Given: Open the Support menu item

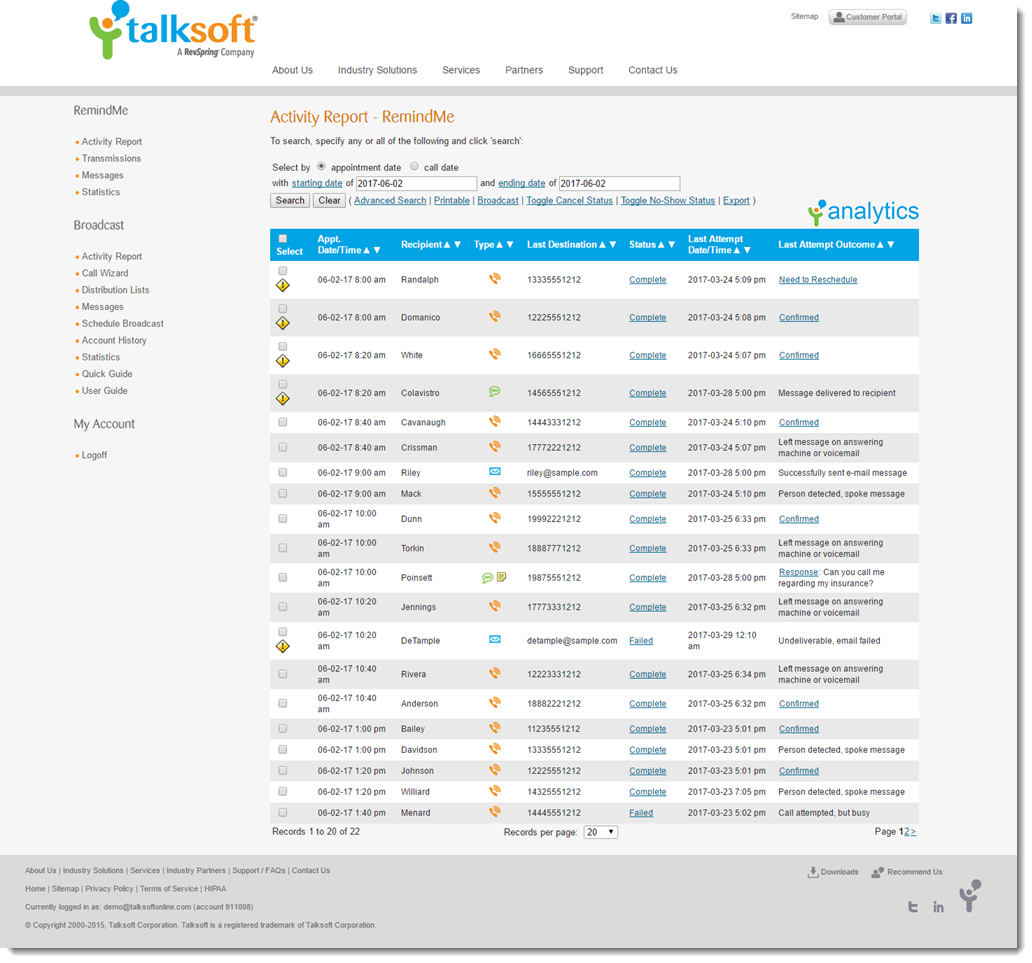Looking at the screenshot, I should tap(585, 70).
